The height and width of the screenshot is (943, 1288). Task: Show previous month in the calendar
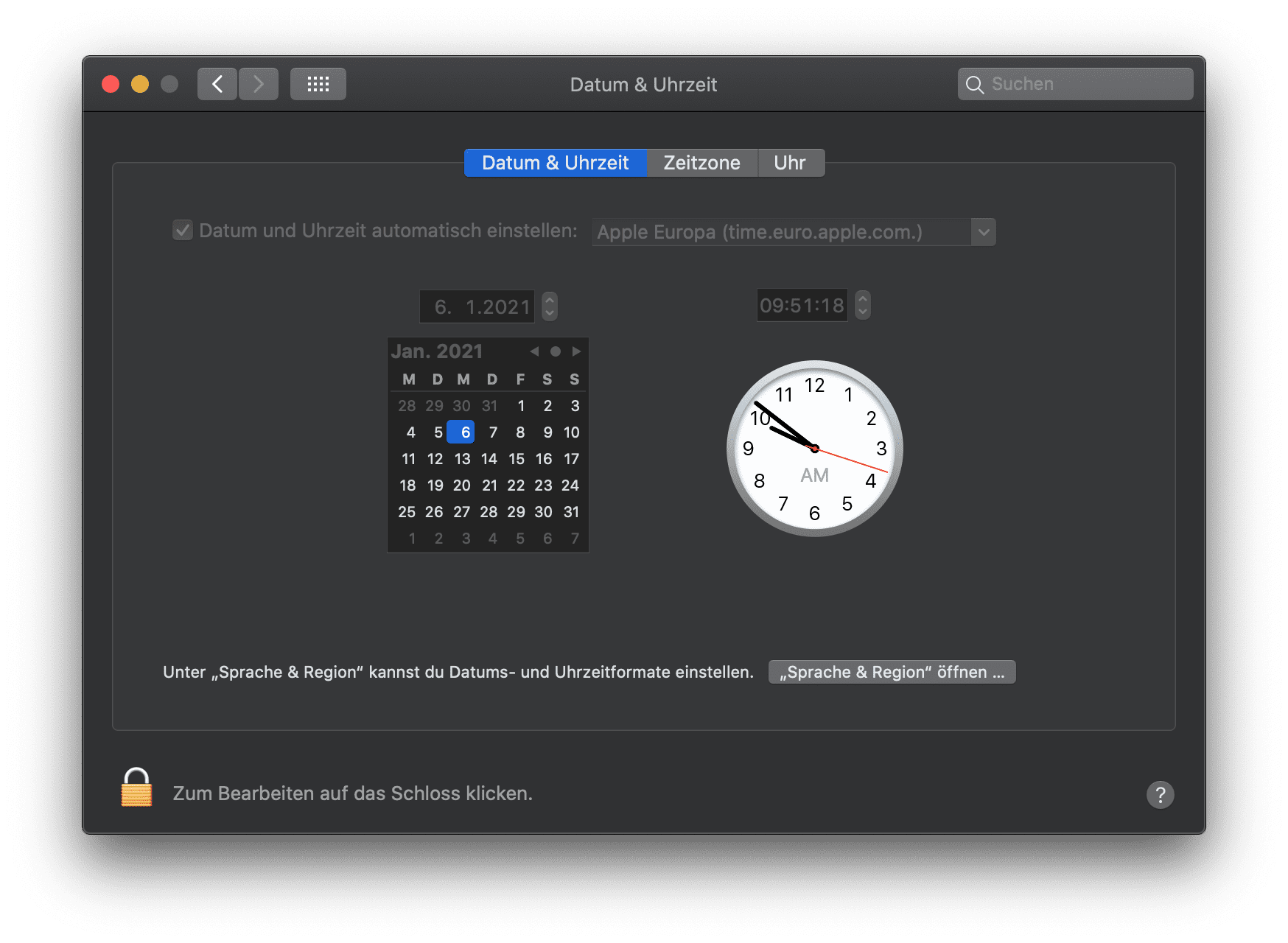pyautogui.click(x=534, y=351)
